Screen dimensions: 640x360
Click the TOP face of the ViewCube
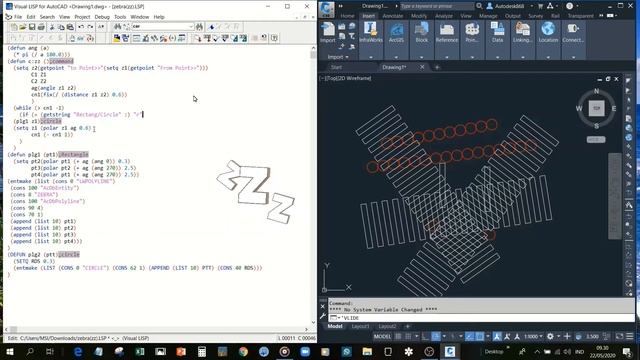[x=596, y=108]
